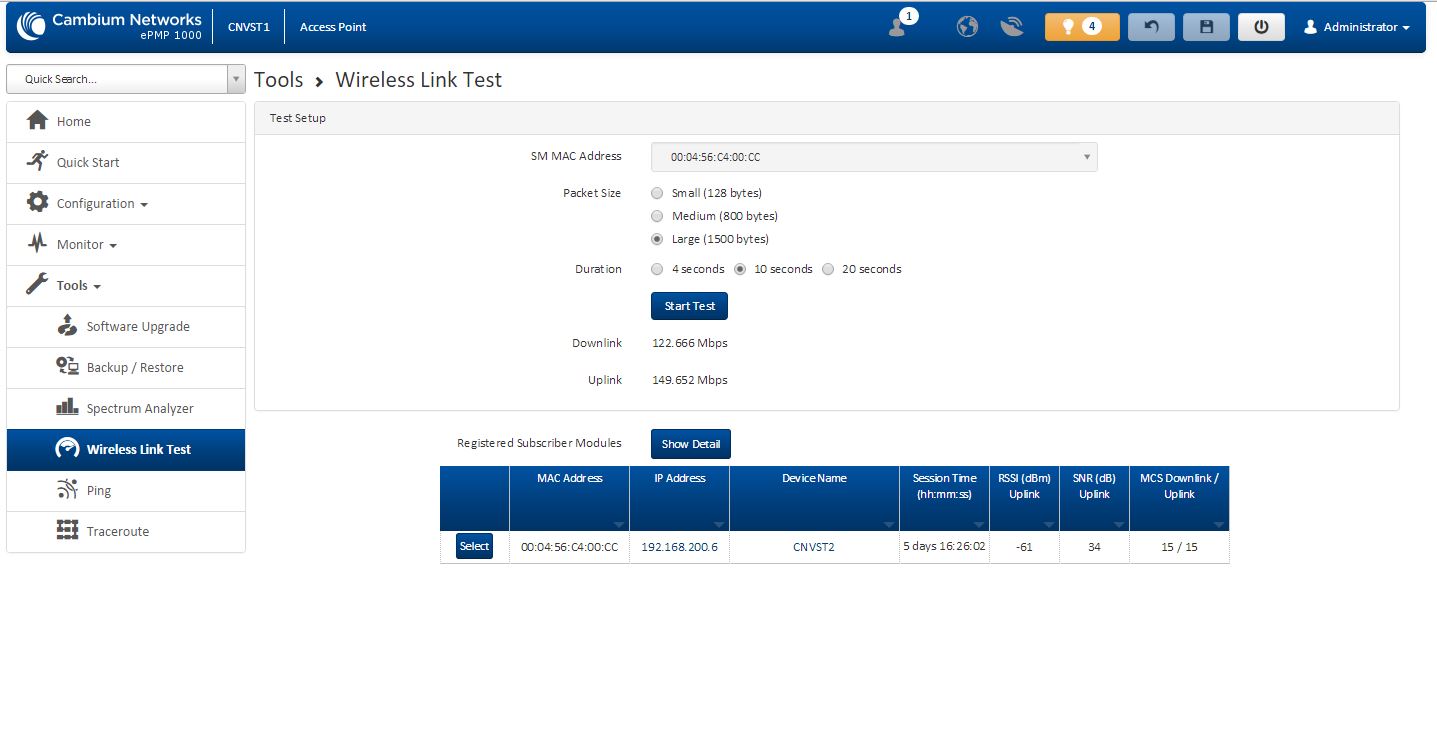Click the Show Detail button
The width and height of the screenshot is (1437, 748).
(691, 444)
